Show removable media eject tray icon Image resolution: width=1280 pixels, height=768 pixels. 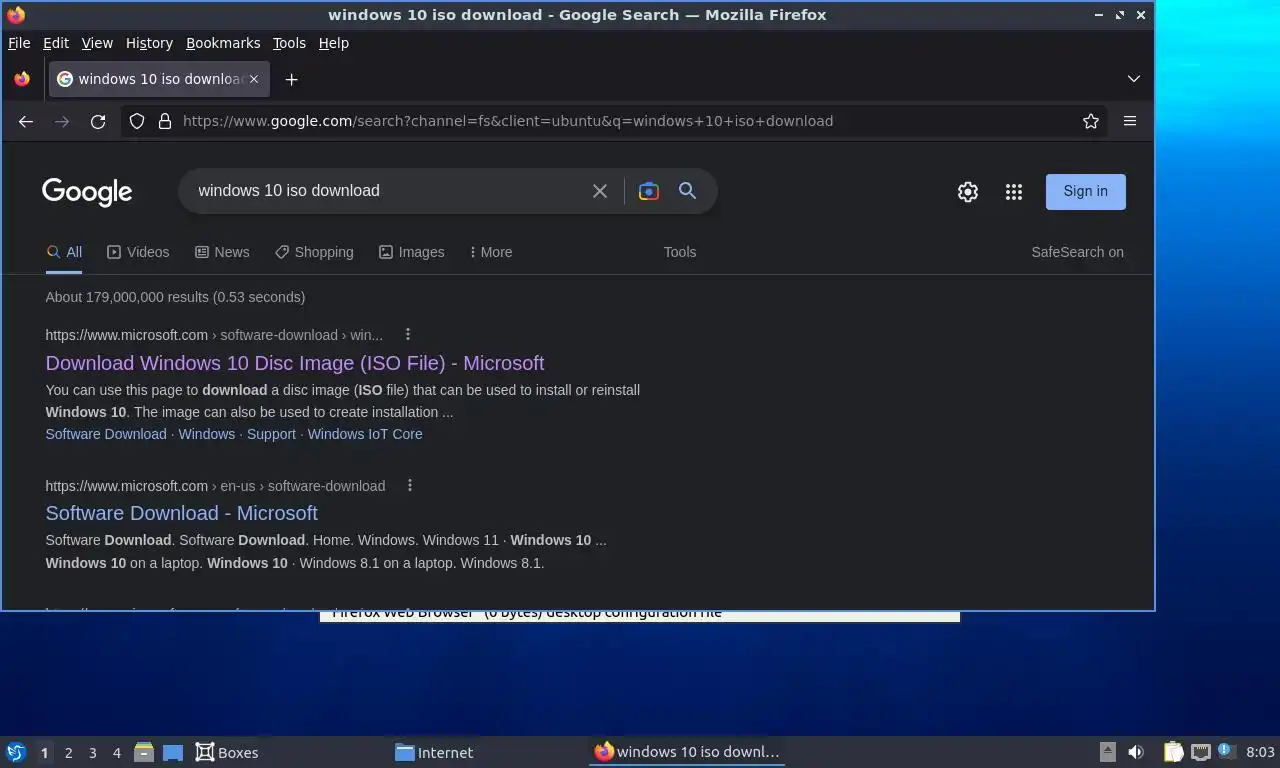click(1108, 752)
